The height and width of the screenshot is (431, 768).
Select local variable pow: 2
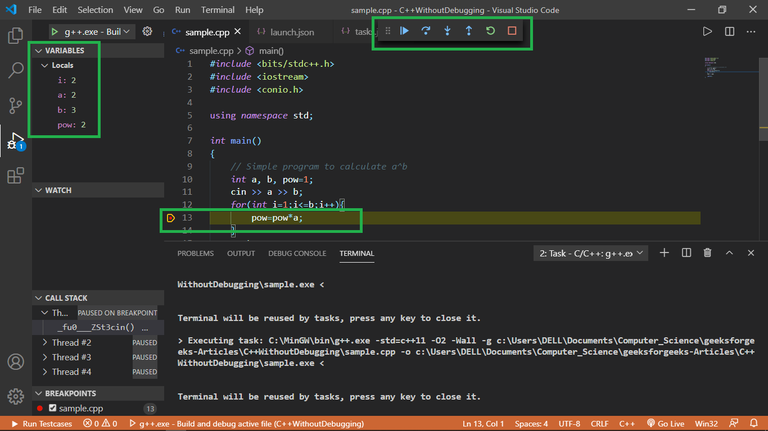coord(72,125)
